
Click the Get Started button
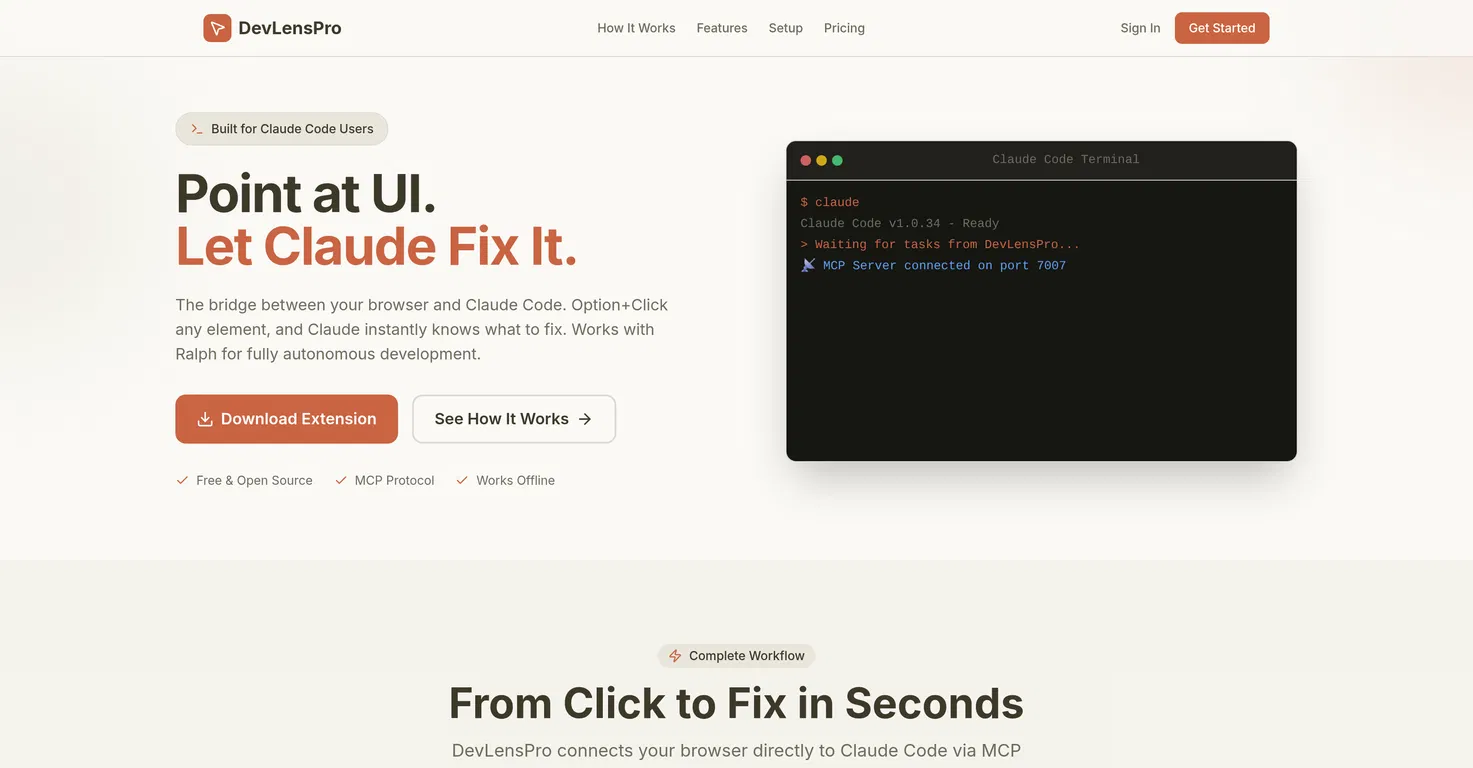(x=1222, y=28)
